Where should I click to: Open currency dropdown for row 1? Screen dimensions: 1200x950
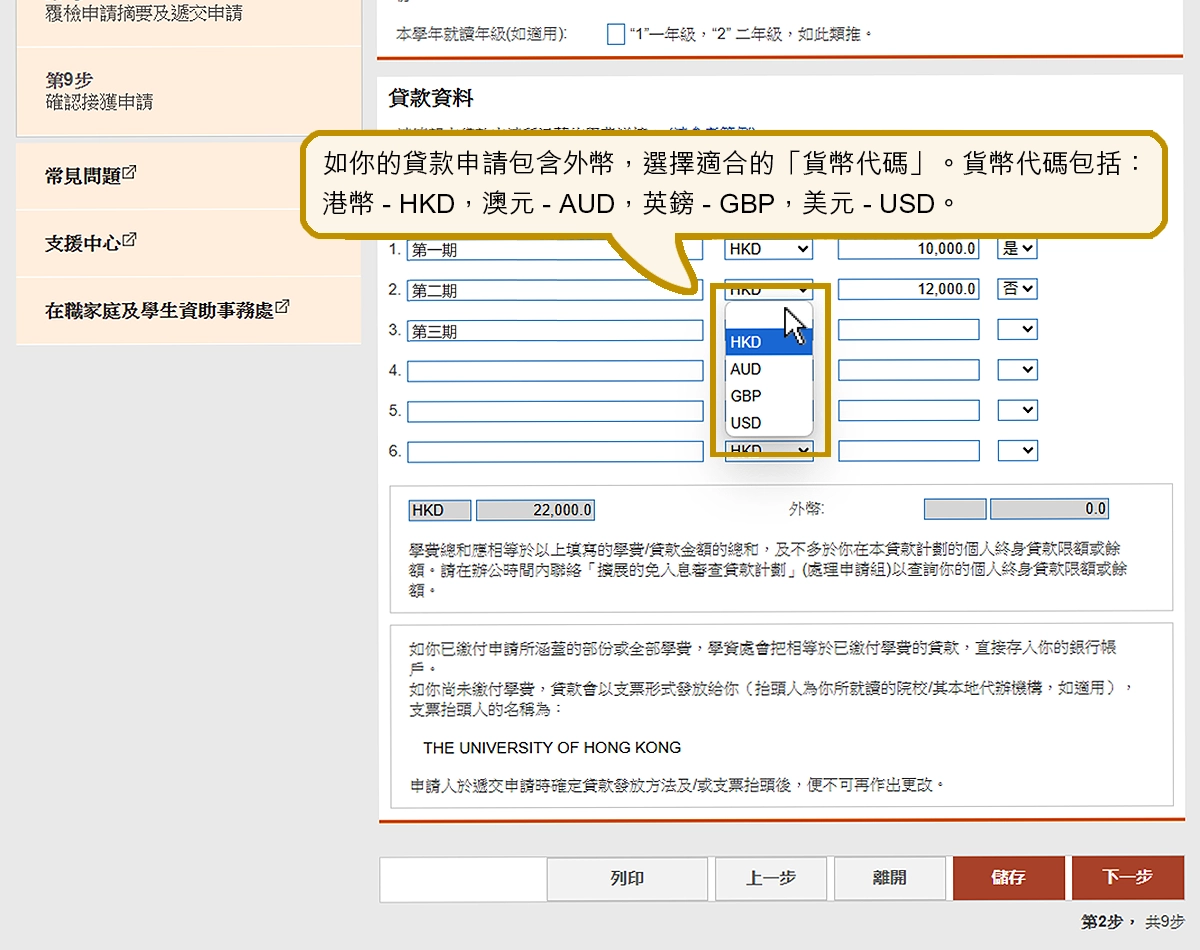coord(768,249)
